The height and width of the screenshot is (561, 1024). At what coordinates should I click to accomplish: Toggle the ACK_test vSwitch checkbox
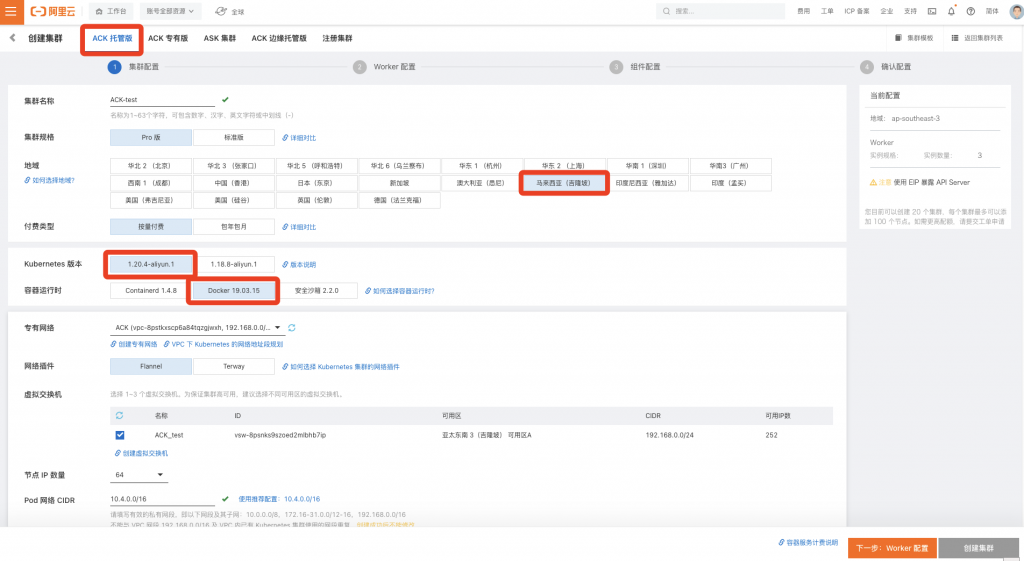pos(120,435)
